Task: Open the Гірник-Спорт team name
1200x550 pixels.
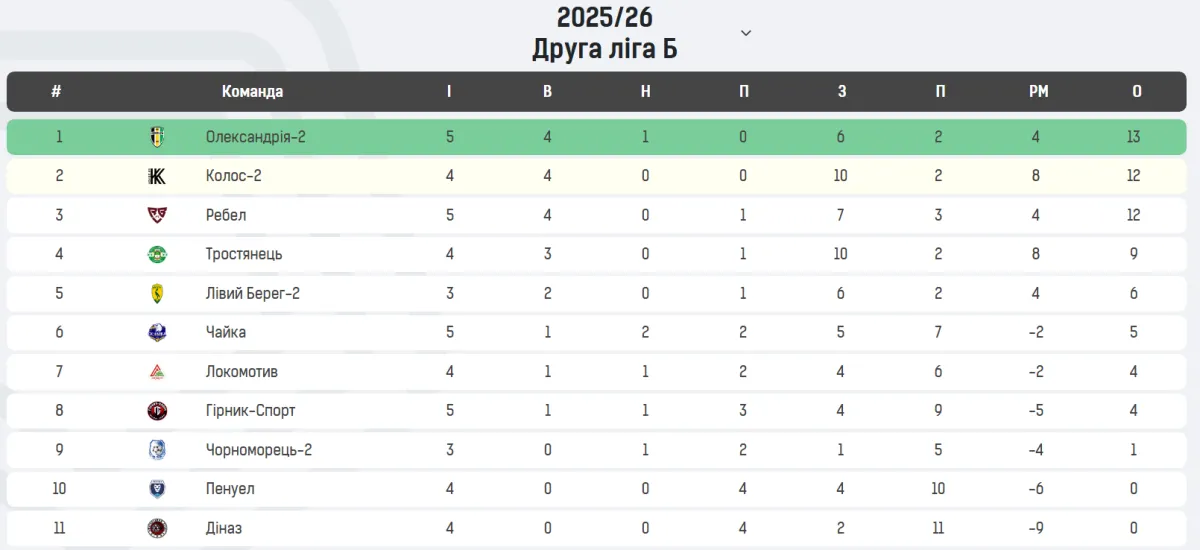Action: click(x=250, y=411)
